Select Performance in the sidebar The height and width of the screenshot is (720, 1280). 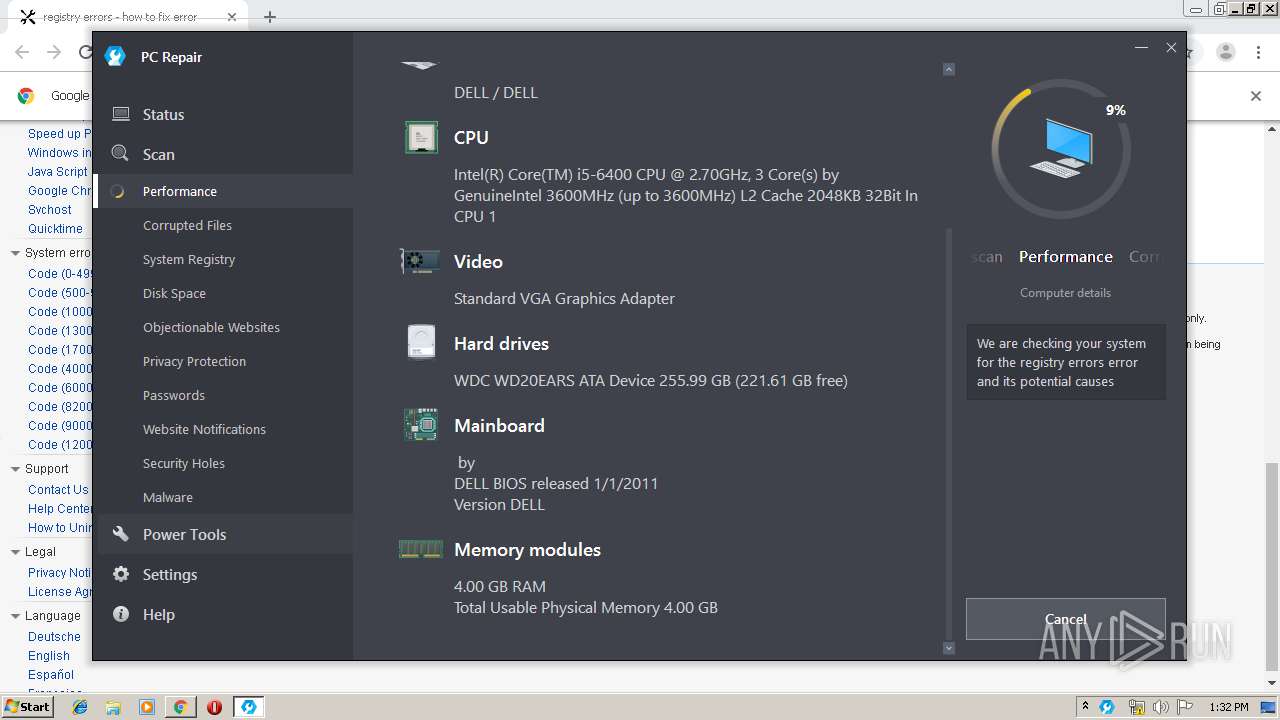(x=223, y=191)
